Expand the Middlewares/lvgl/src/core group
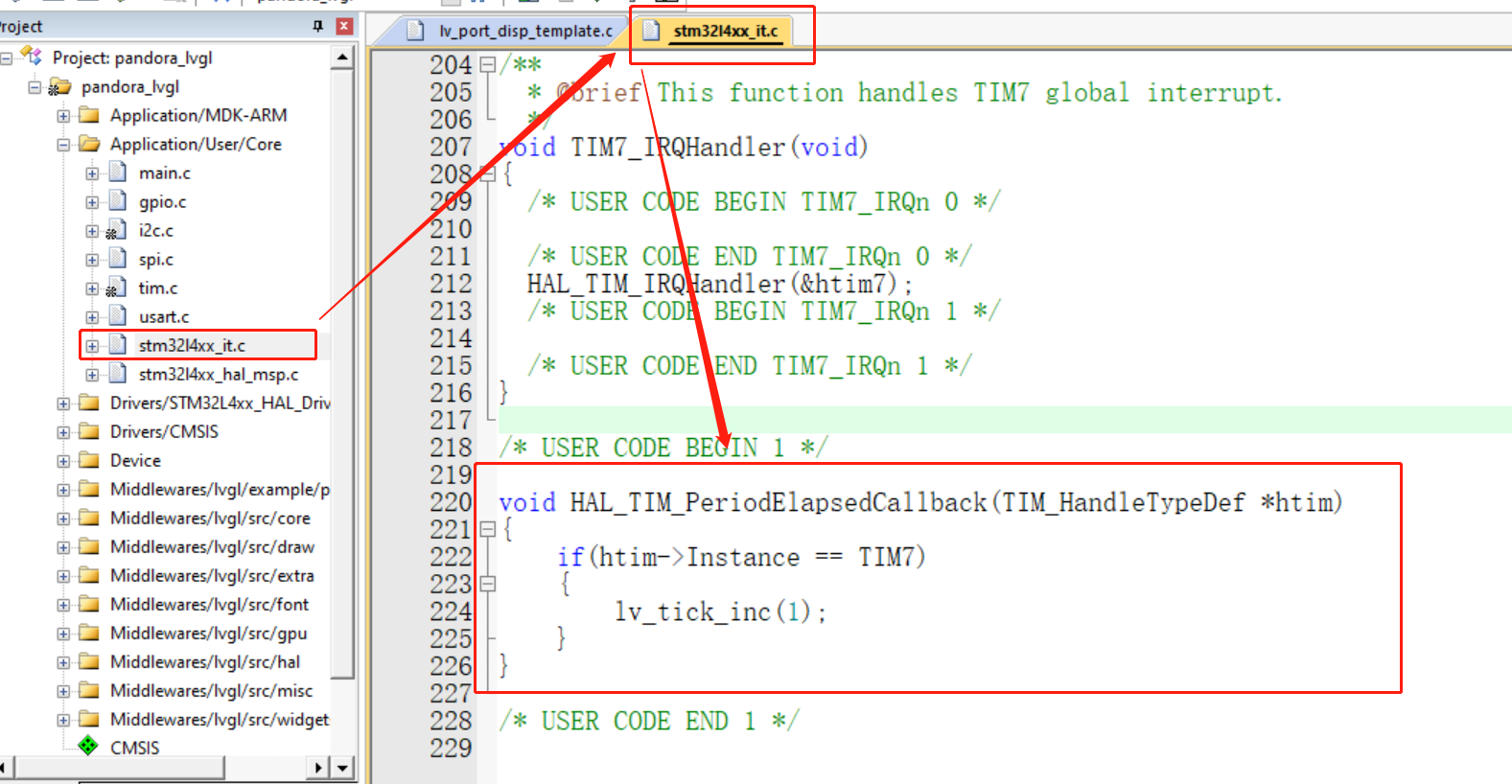Image resolution: width=1512 pixels, height=784 pixels. click(63, 519)
